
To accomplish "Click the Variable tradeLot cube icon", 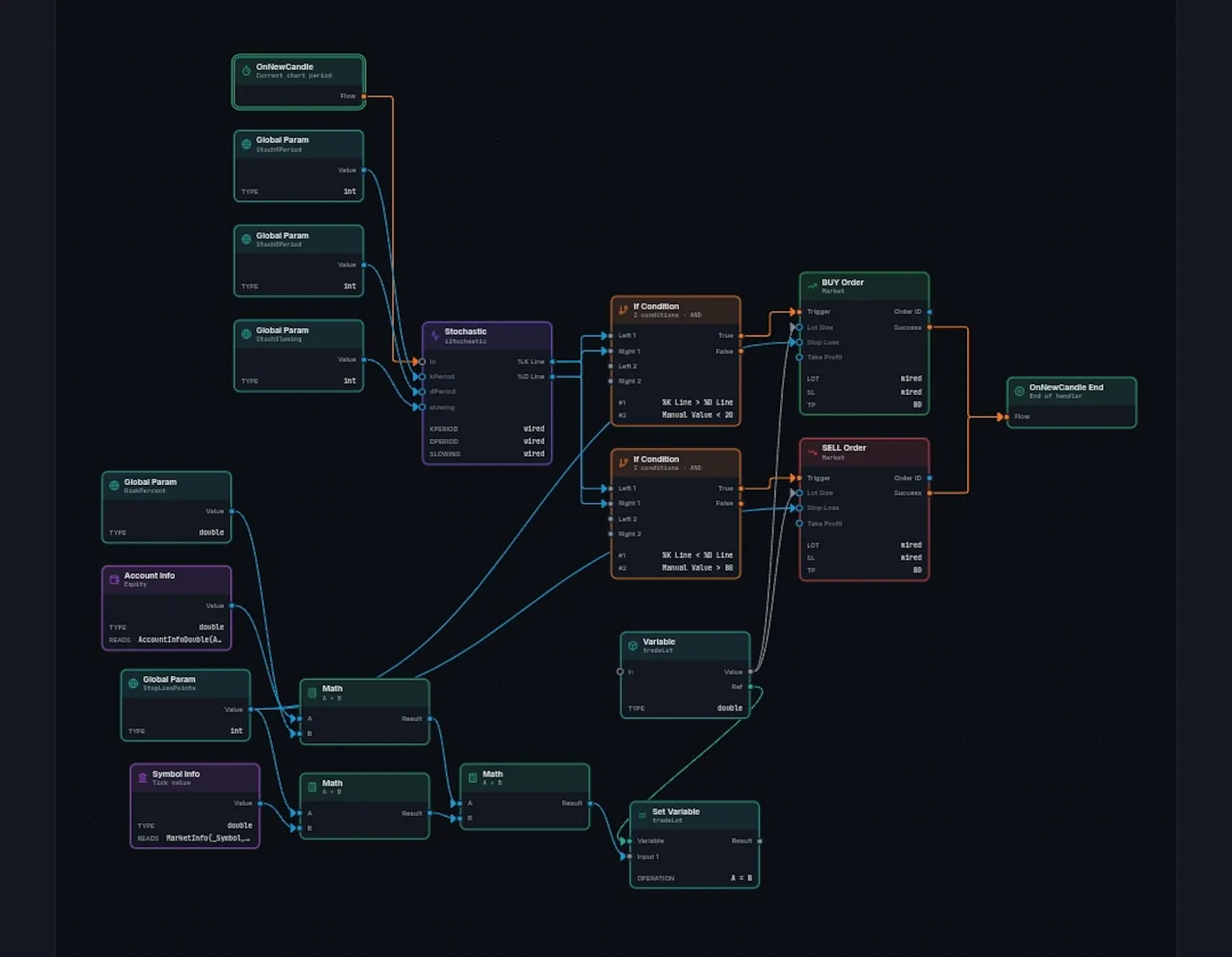I will (633, 645).
